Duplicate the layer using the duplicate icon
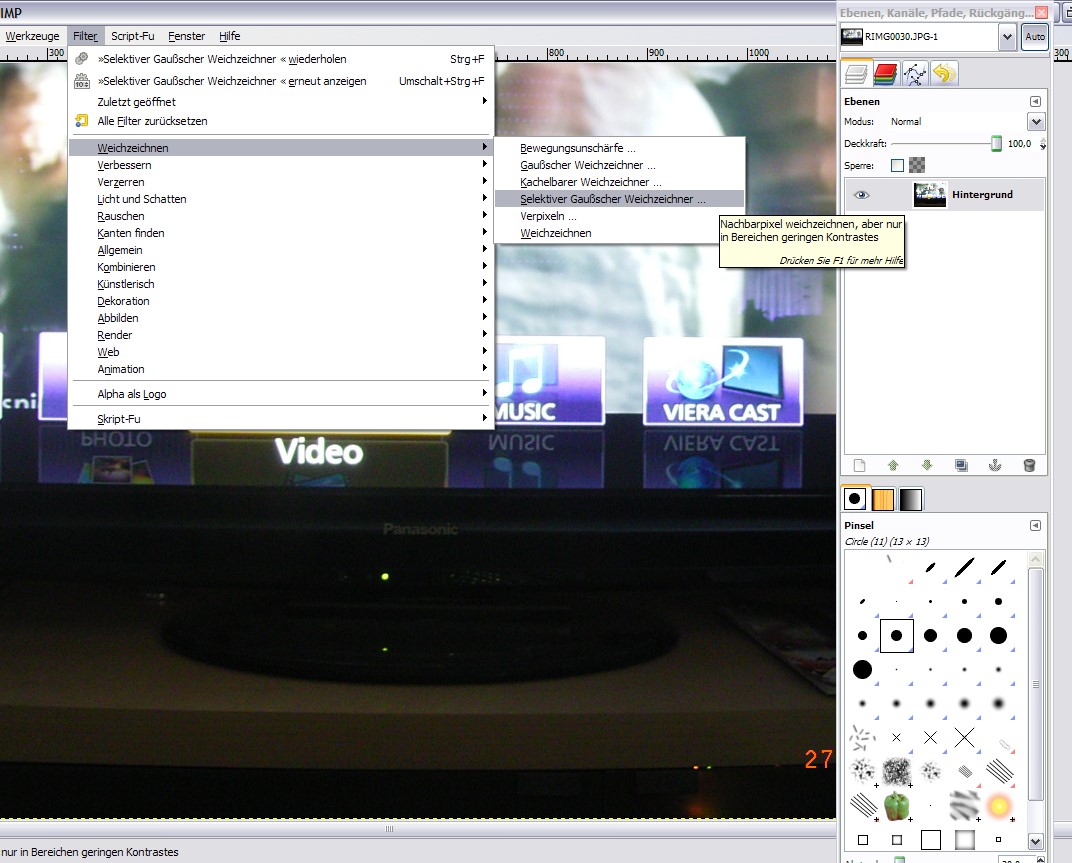 point(961,465)
